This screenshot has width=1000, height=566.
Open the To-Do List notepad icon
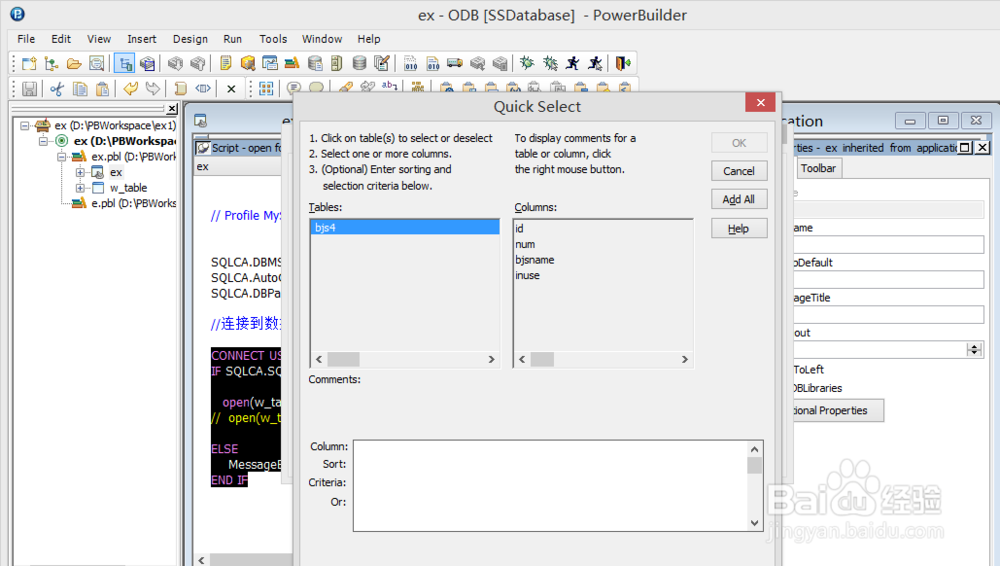pyautogui.click(x=225, y=63)
